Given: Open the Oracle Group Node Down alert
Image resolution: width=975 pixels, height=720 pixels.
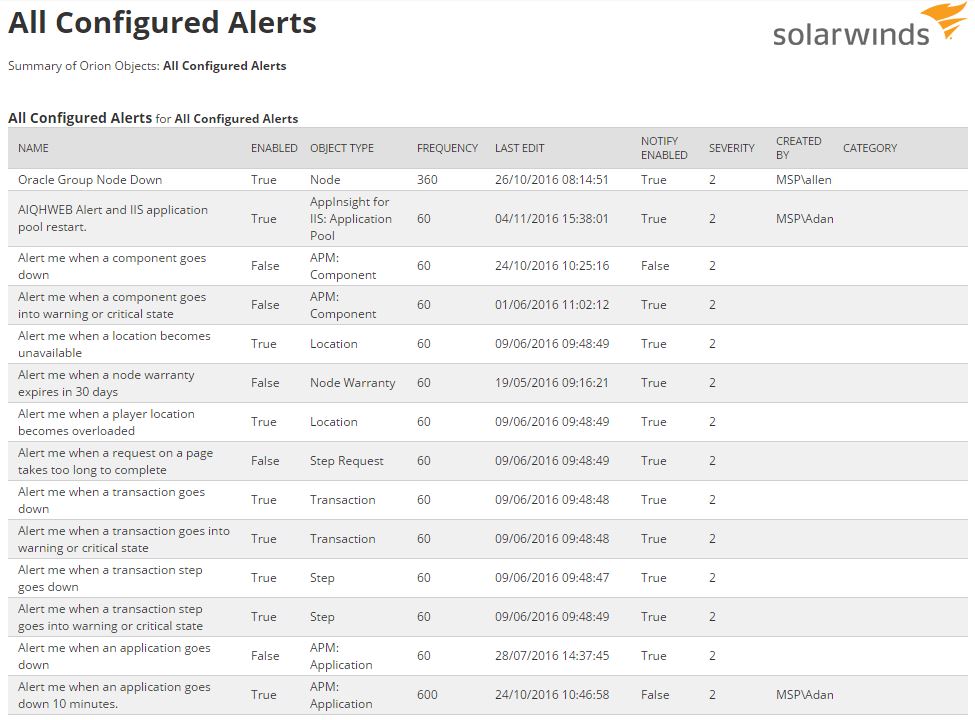Looking at the screenshot, I should [x=90, y=180].
